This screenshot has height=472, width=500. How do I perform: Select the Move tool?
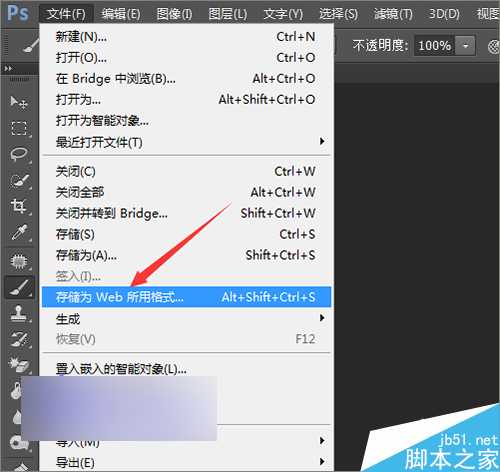click(18, 102)
